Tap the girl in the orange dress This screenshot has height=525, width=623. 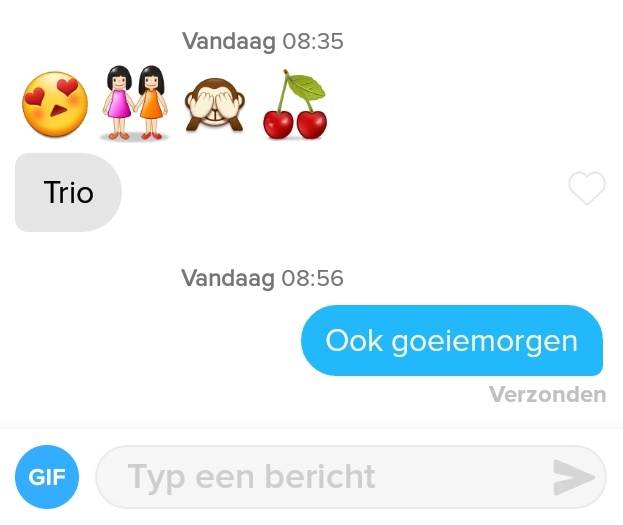[x=151, y=103]
